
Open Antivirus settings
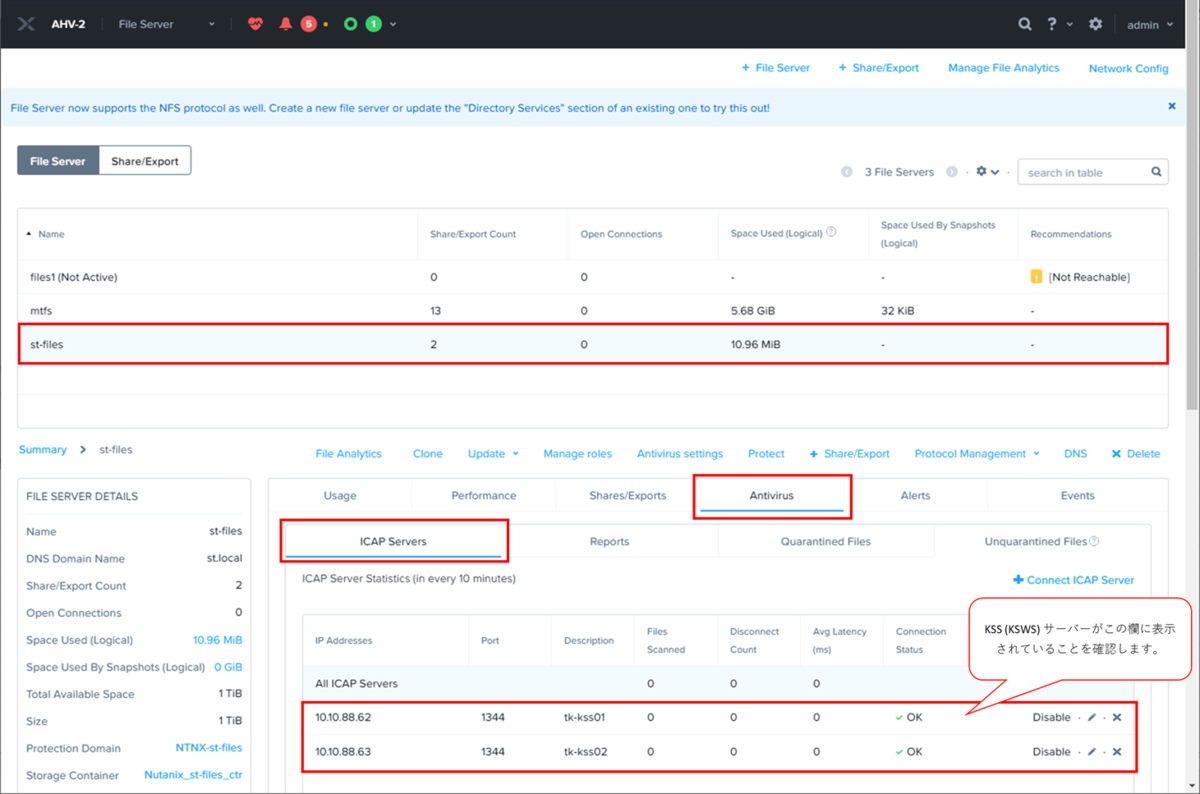pyautogui.click(x=680, y=453)
